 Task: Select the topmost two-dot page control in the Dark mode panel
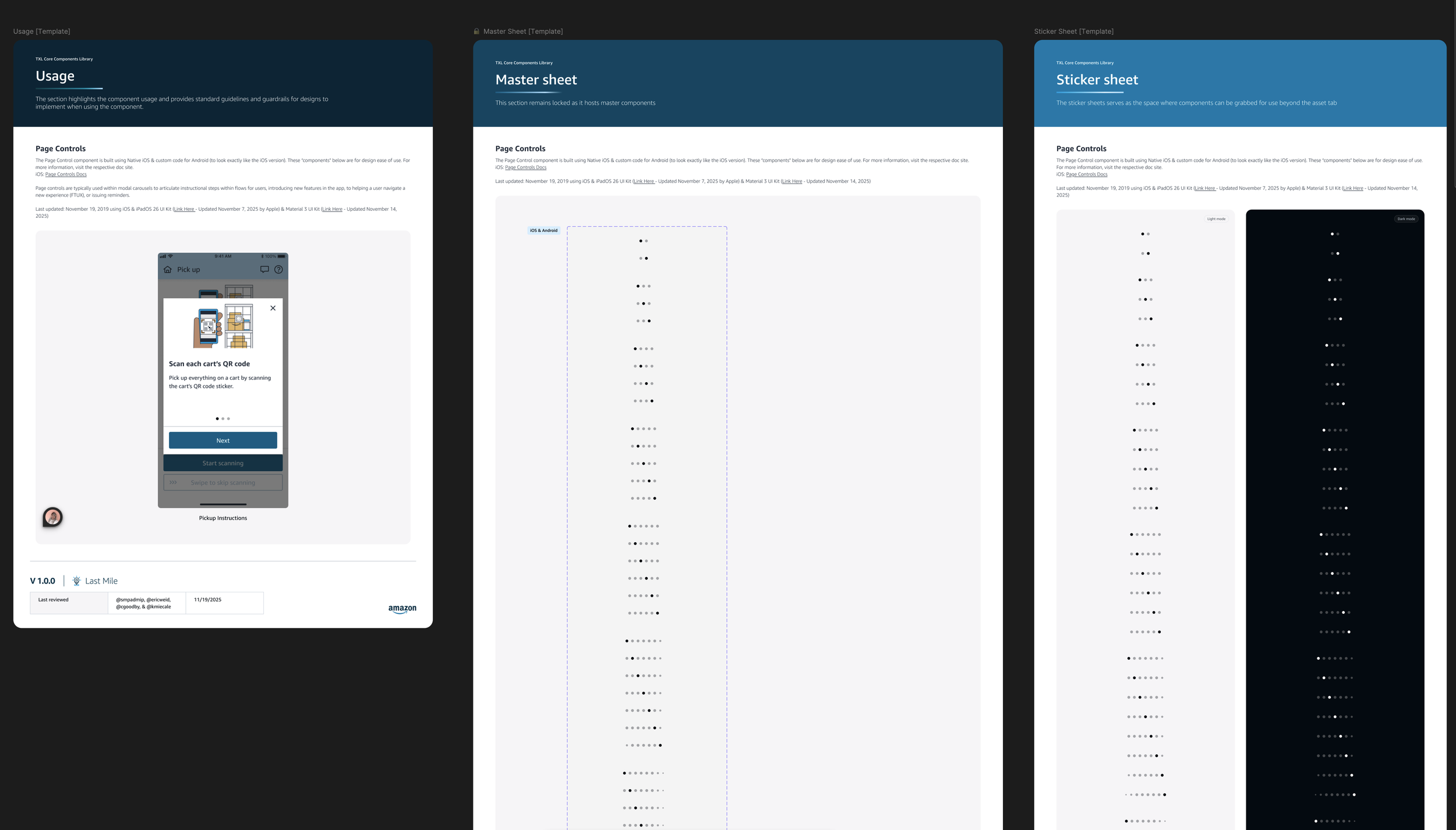tap(1335, 234)
